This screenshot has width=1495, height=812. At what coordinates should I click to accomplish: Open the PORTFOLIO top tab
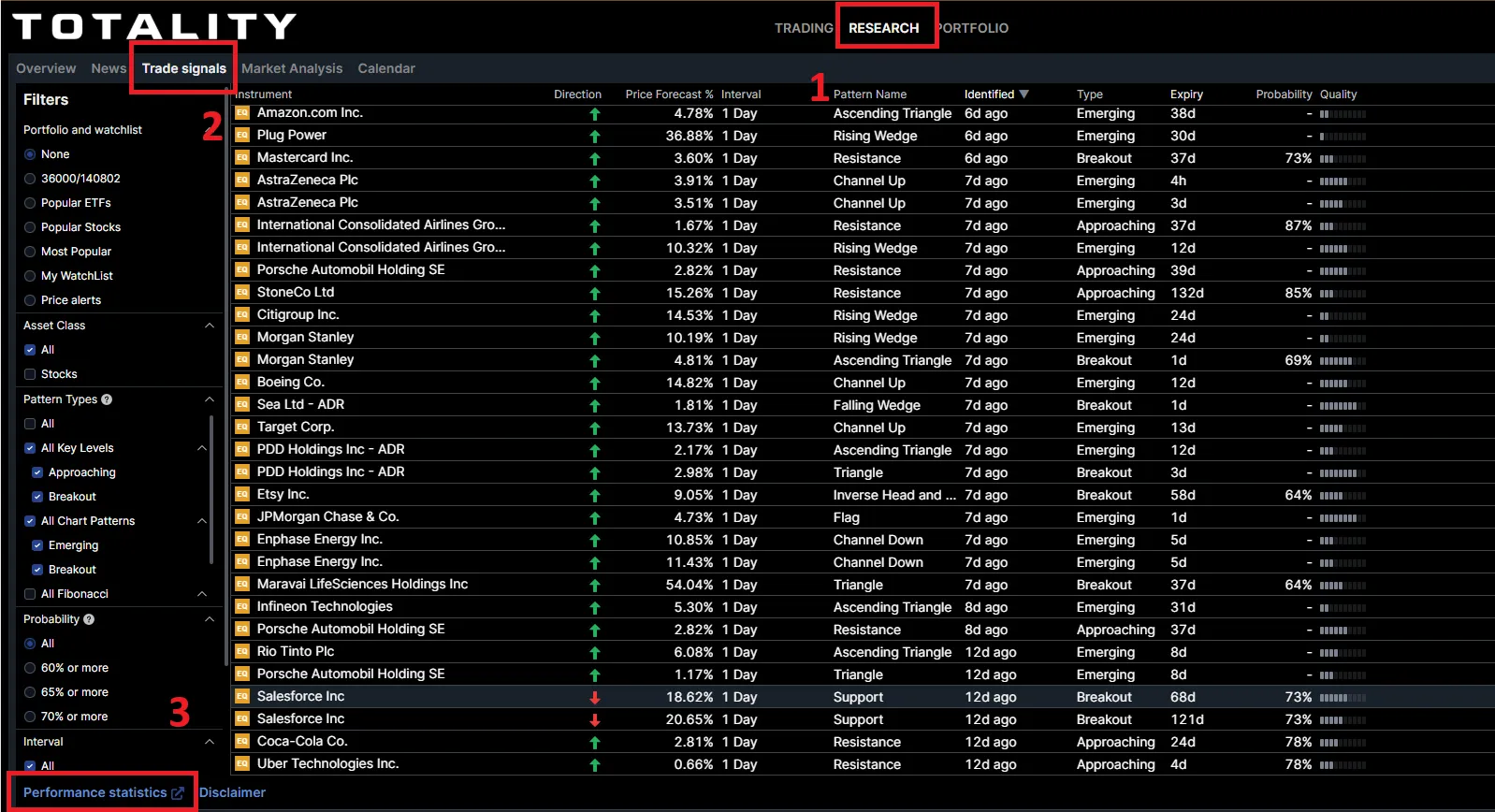[973, 28]
